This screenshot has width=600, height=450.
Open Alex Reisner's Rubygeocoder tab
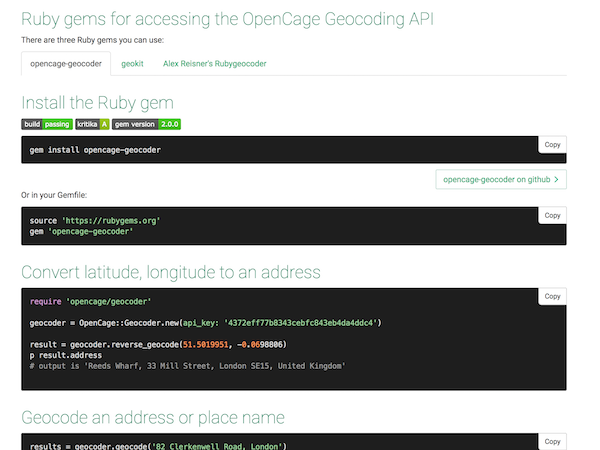click(x=215, y=64)
